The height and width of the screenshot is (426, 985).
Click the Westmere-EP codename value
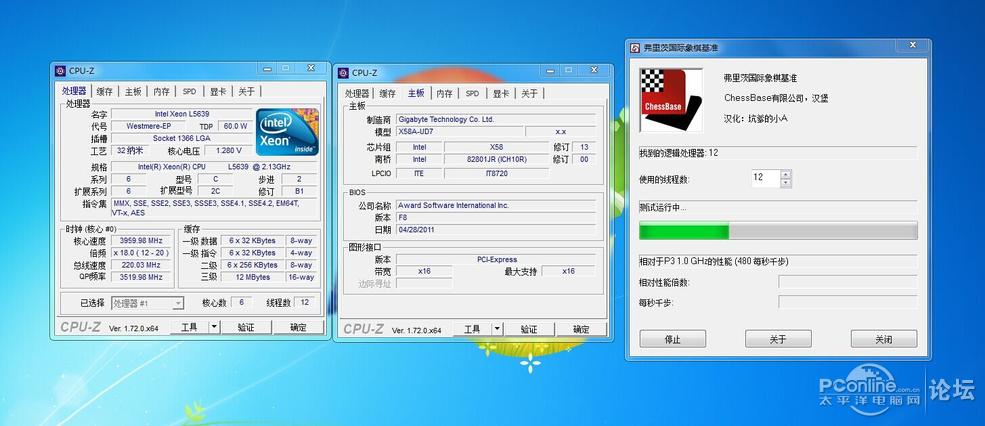coord(148,126)
